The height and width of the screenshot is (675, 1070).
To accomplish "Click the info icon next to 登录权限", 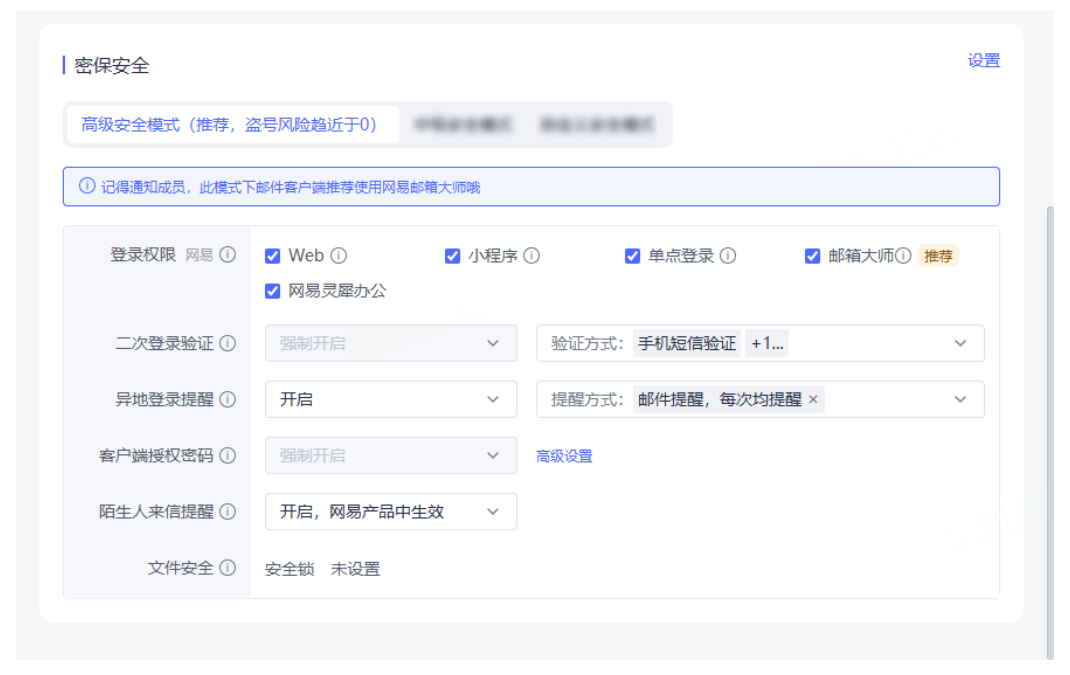I will [x=228, y=255].
